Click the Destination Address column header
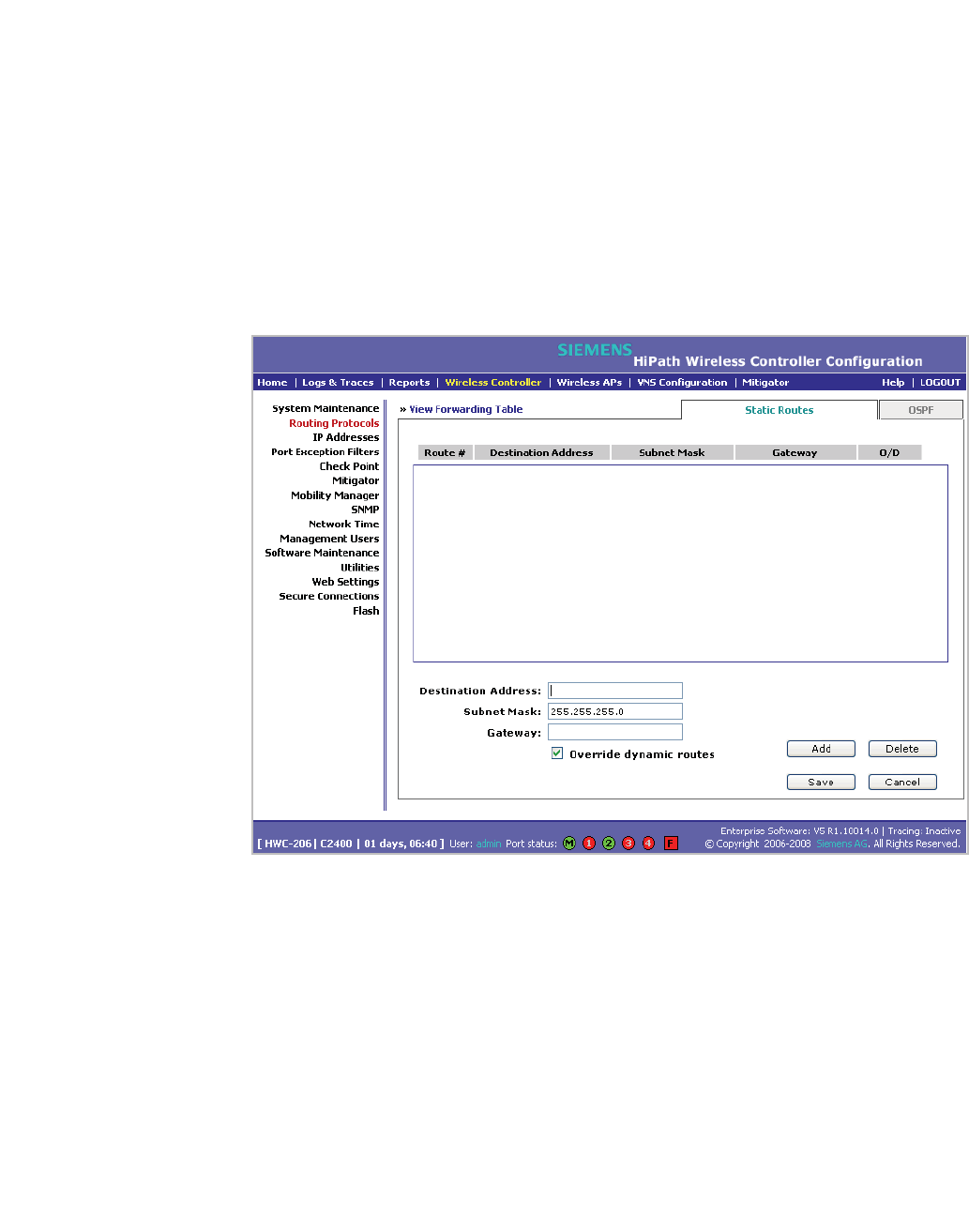 pos(541,452)
